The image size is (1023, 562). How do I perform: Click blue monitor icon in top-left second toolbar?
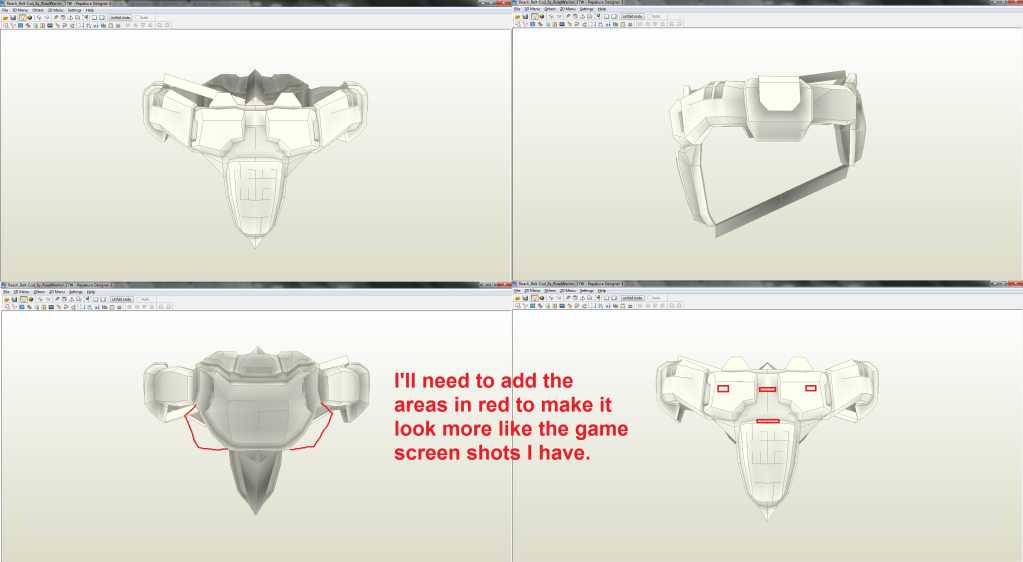[50, 25]
